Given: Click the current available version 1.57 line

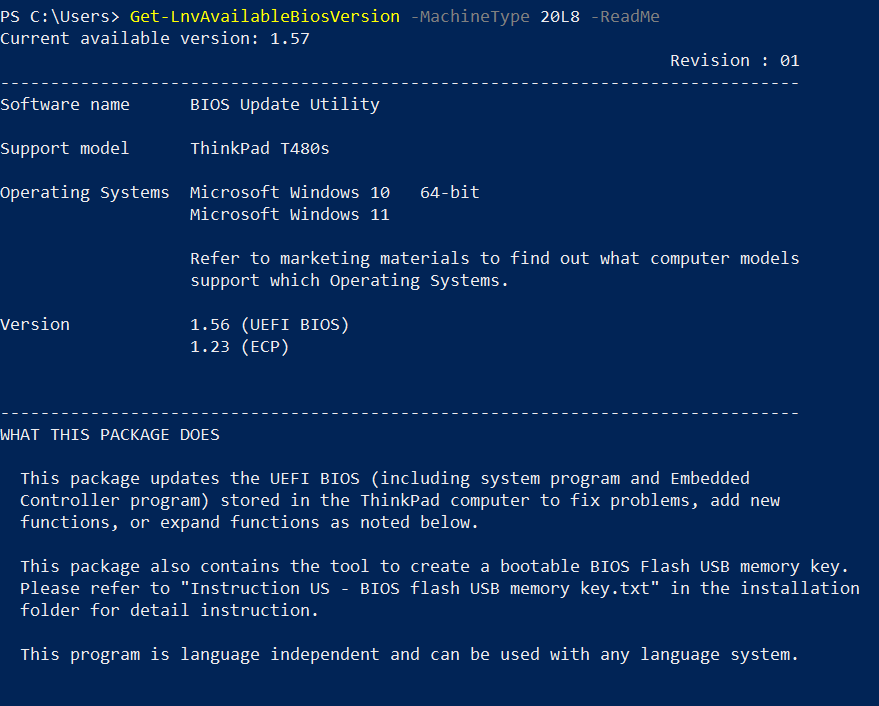Looking at the screenshot, I should coord(155,39).
